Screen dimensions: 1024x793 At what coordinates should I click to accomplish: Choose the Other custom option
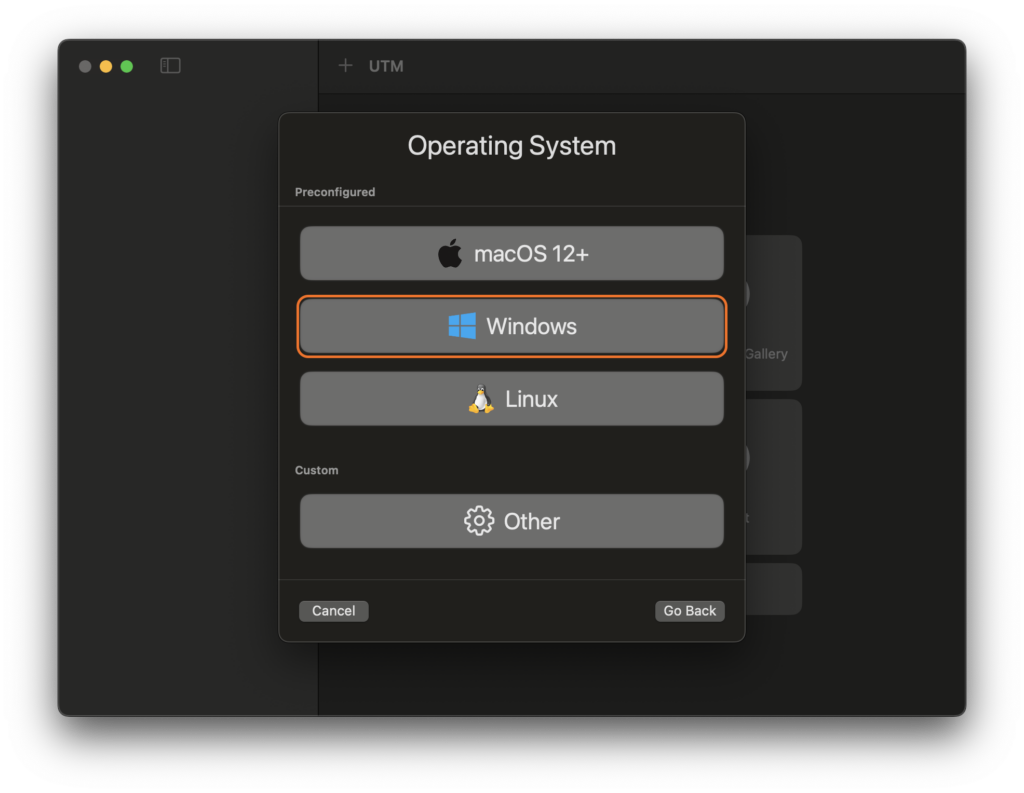pyautogui.click(x=511, y=521)
